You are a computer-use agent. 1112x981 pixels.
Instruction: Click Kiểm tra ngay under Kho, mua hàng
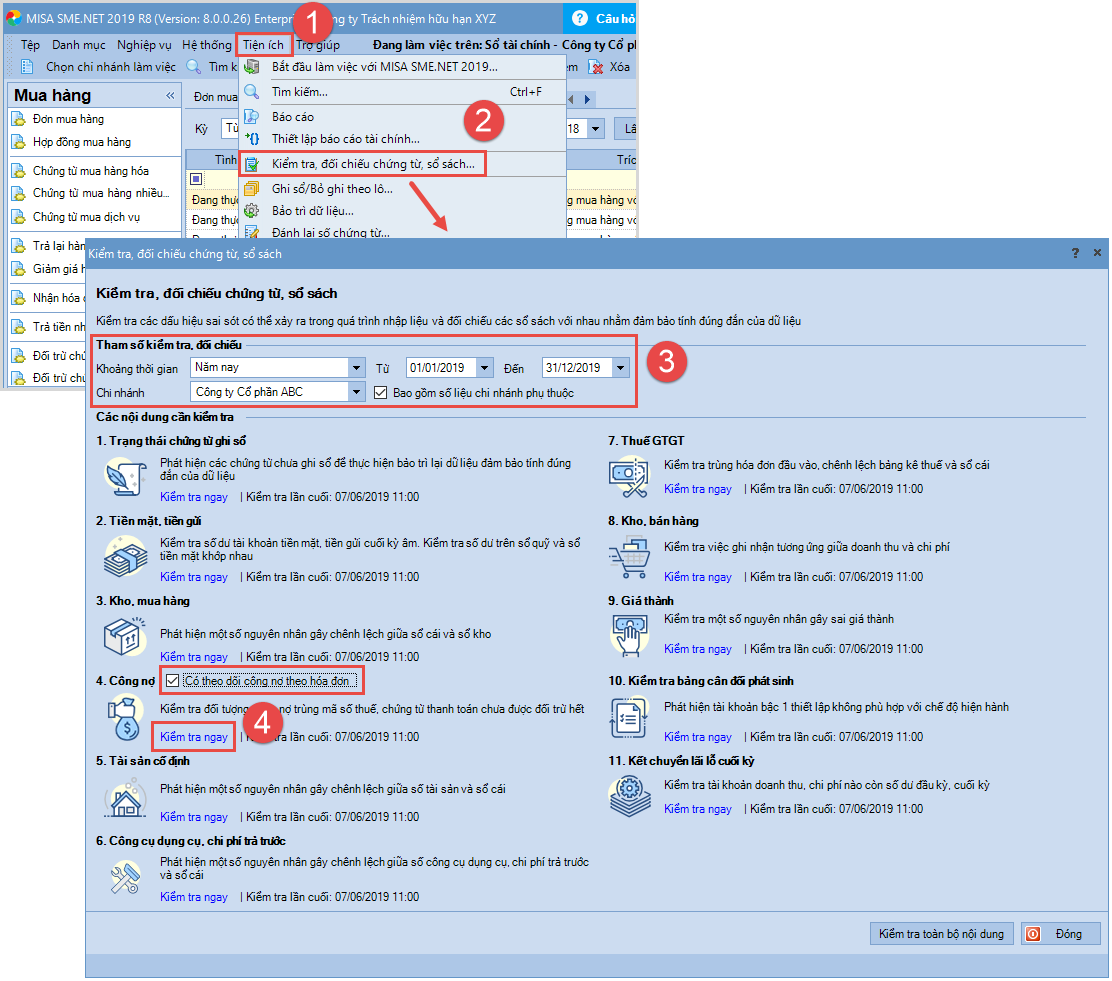click(194, 657)
